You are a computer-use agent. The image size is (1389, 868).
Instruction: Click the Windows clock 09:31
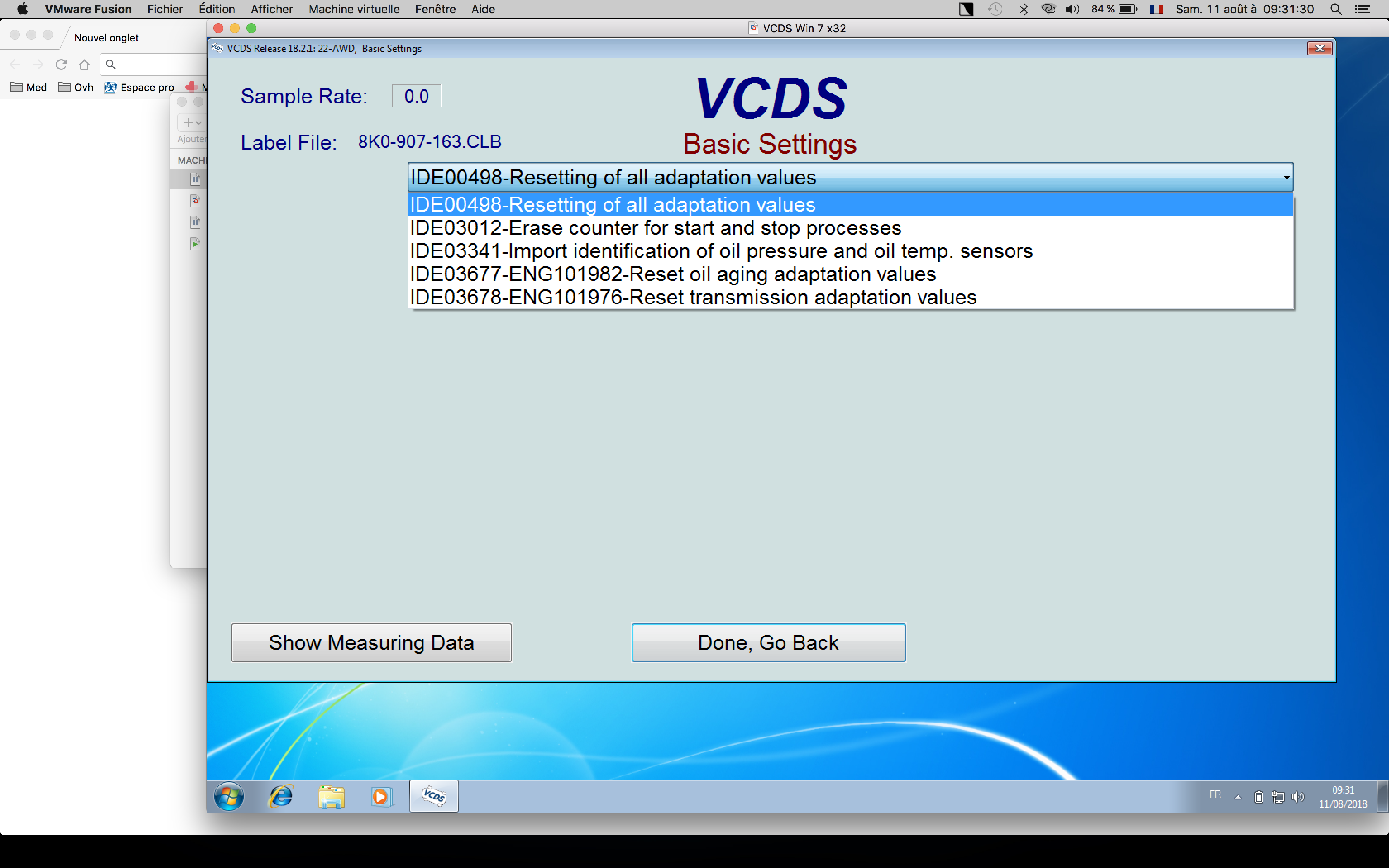pos(1343,790)
